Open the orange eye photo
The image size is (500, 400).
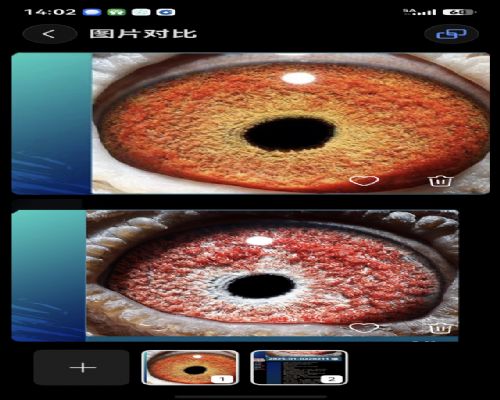click(x=291, y=123)
